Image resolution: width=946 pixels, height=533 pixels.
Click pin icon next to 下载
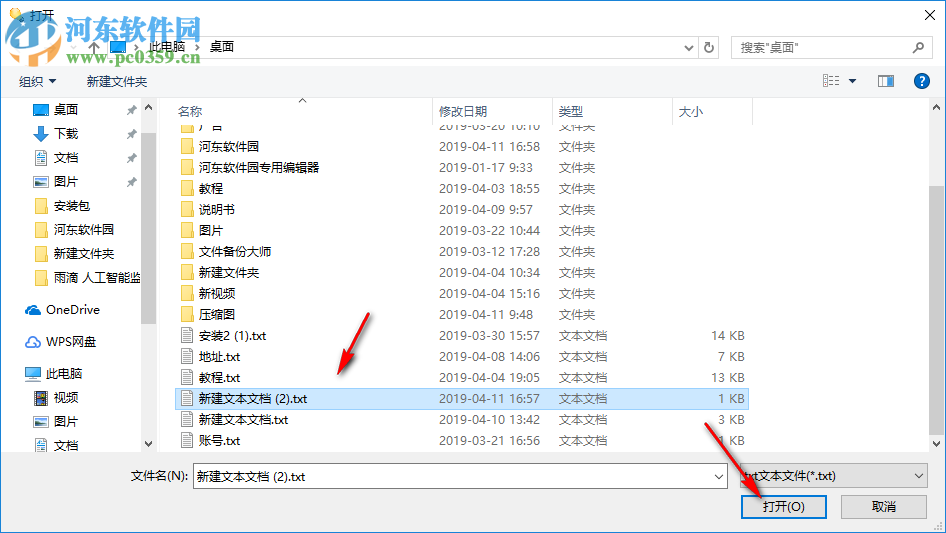click(131, 134)
